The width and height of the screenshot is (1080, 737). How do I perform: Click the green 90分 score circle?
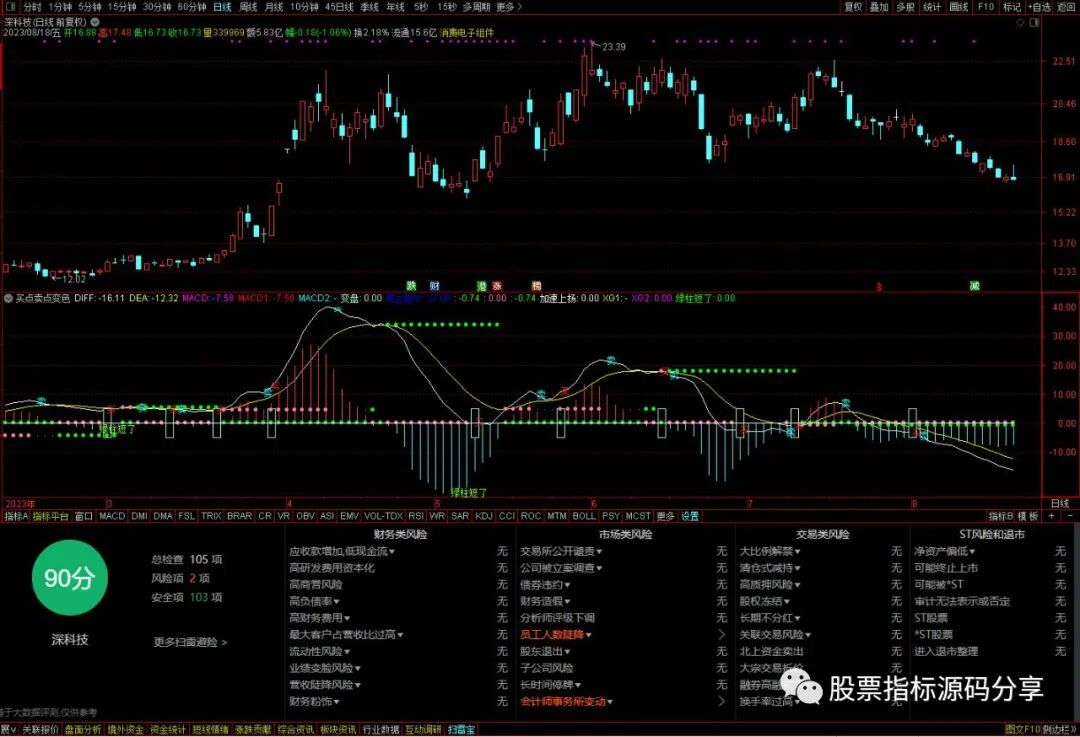pyautogui.click(x=70, y=578)
